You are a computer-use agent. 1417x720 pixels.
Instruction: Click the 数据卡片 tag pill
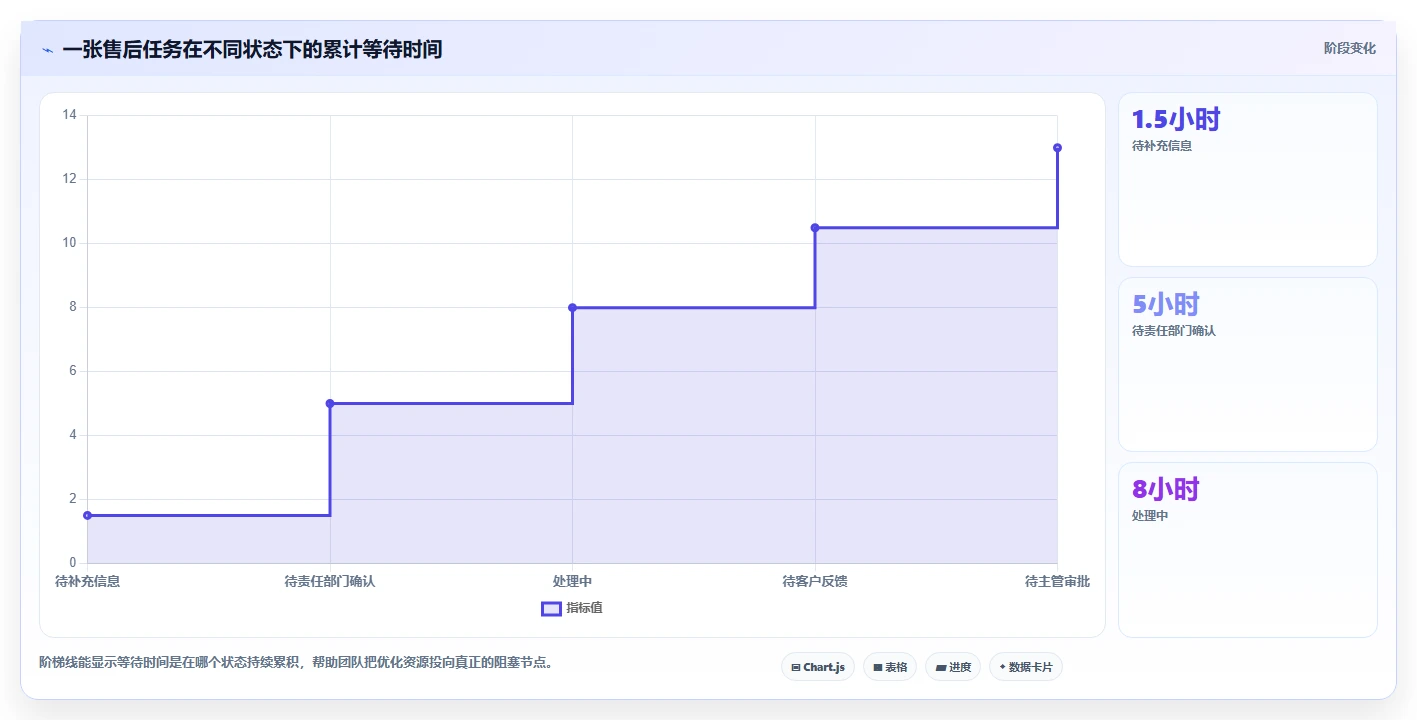click(x=1026, y=667)
